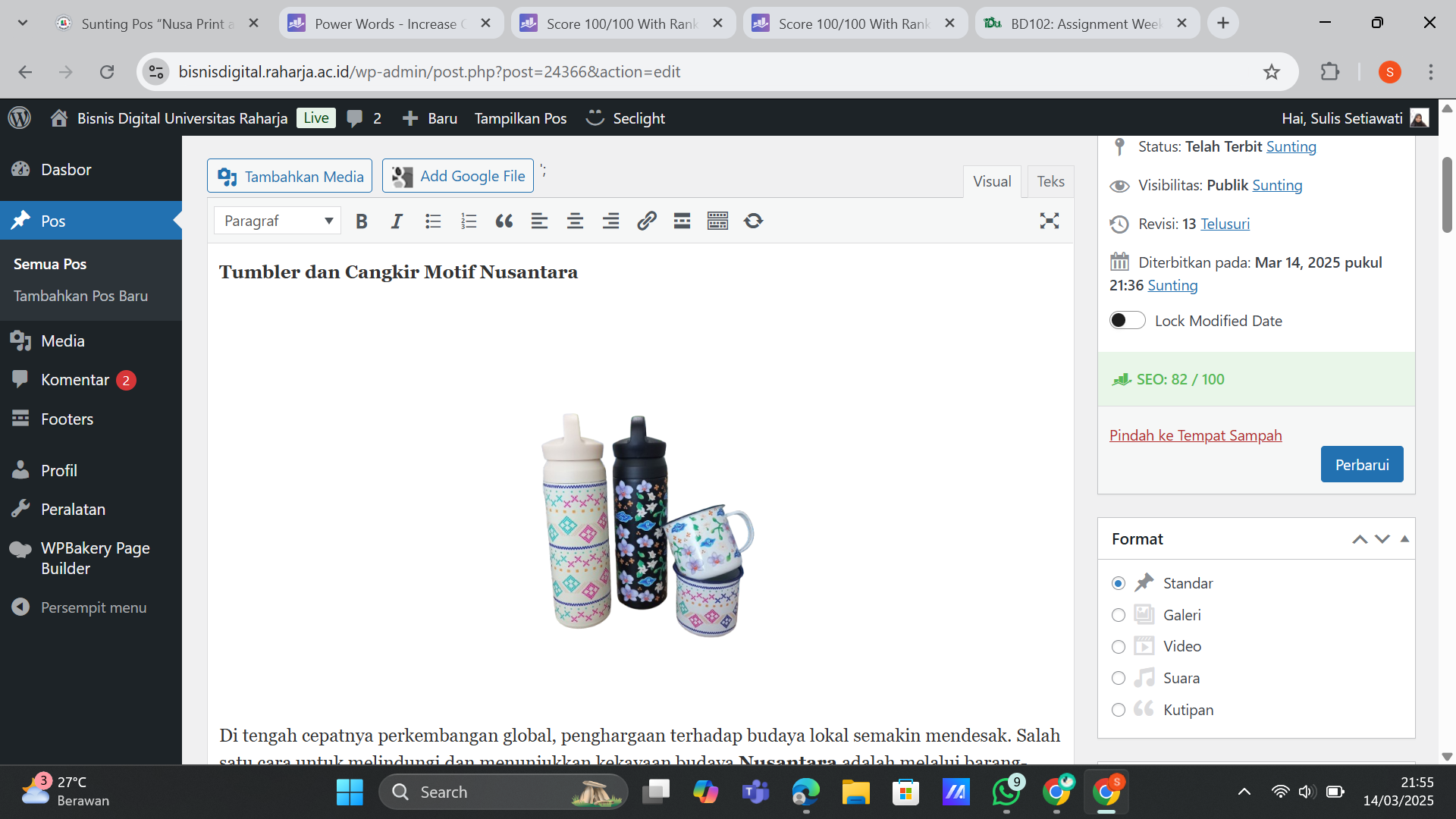View site information icon in address bar
The image size is (1456, 819).
click(156, 72)
